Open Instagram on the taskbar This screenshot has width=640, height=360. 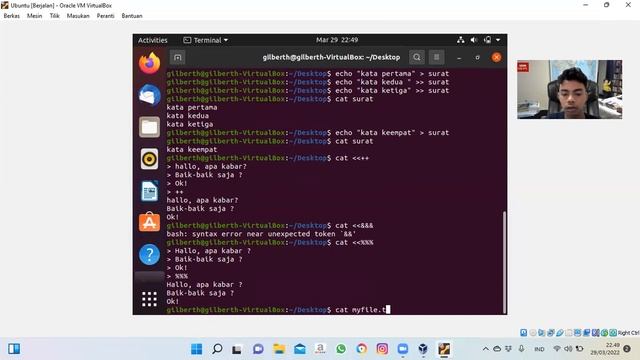coord(382,349)
